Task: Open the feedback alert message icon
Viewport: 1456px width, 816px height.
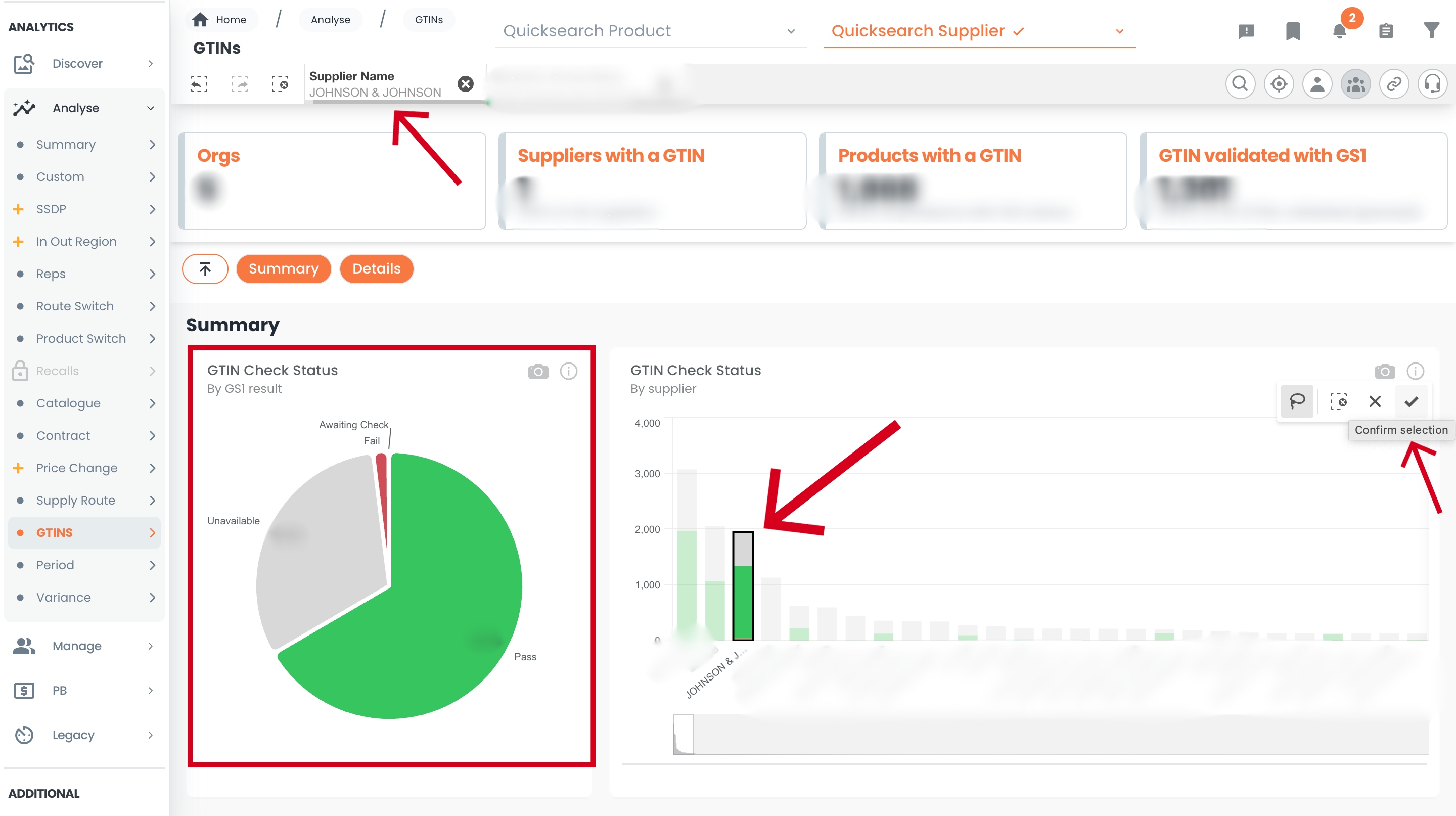Action: [1246, 31]
